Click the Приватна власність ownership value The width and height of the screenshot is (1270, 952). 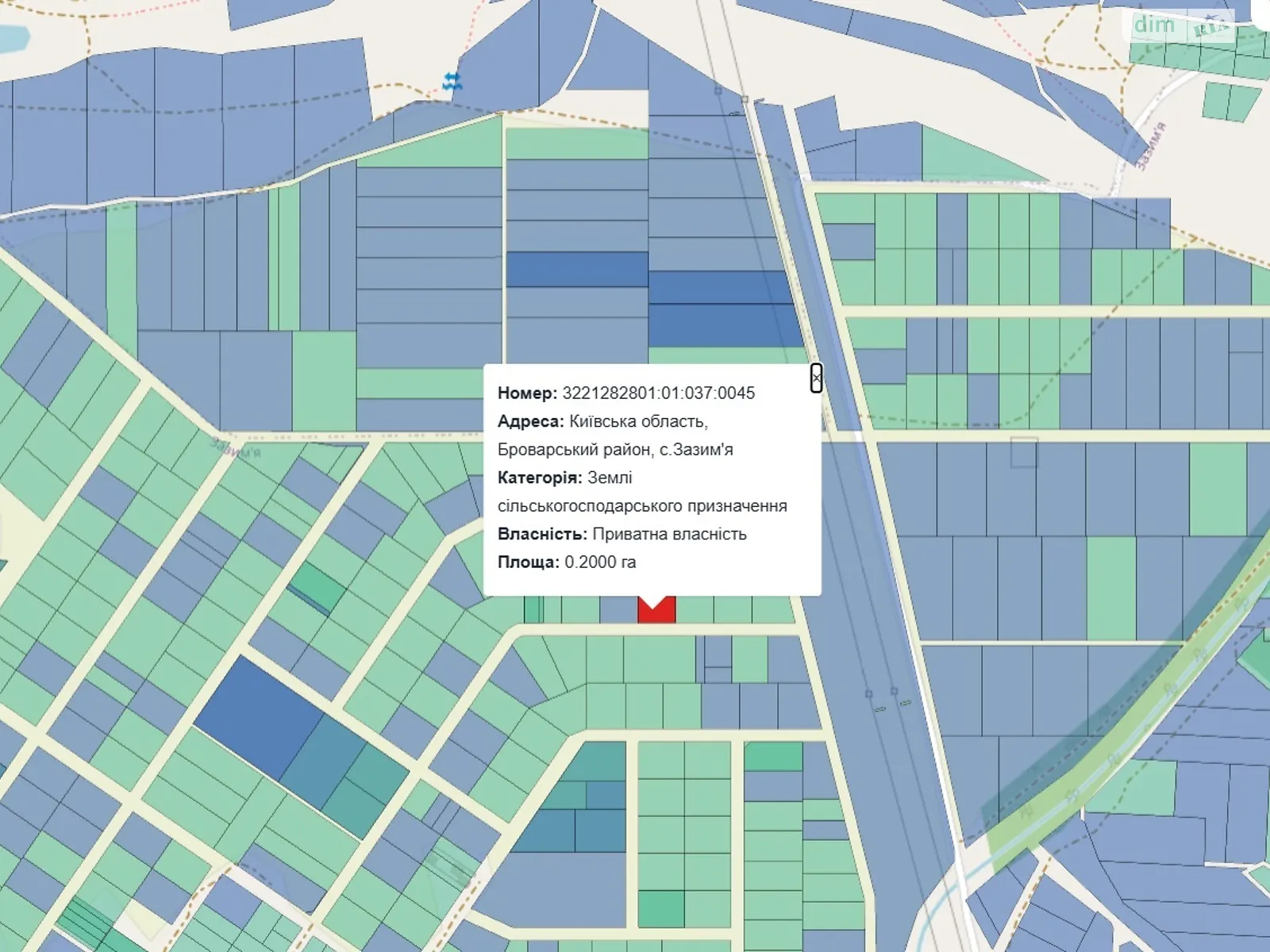coord(669,534)
